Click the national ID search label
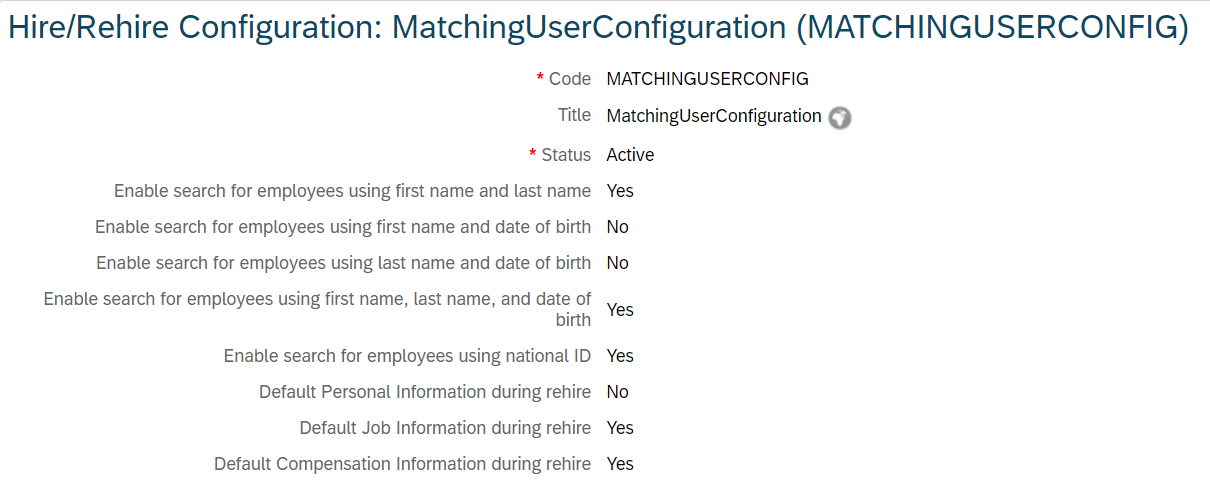Image resolution: width=1210 pixels, height=488 pixels. 408,356
